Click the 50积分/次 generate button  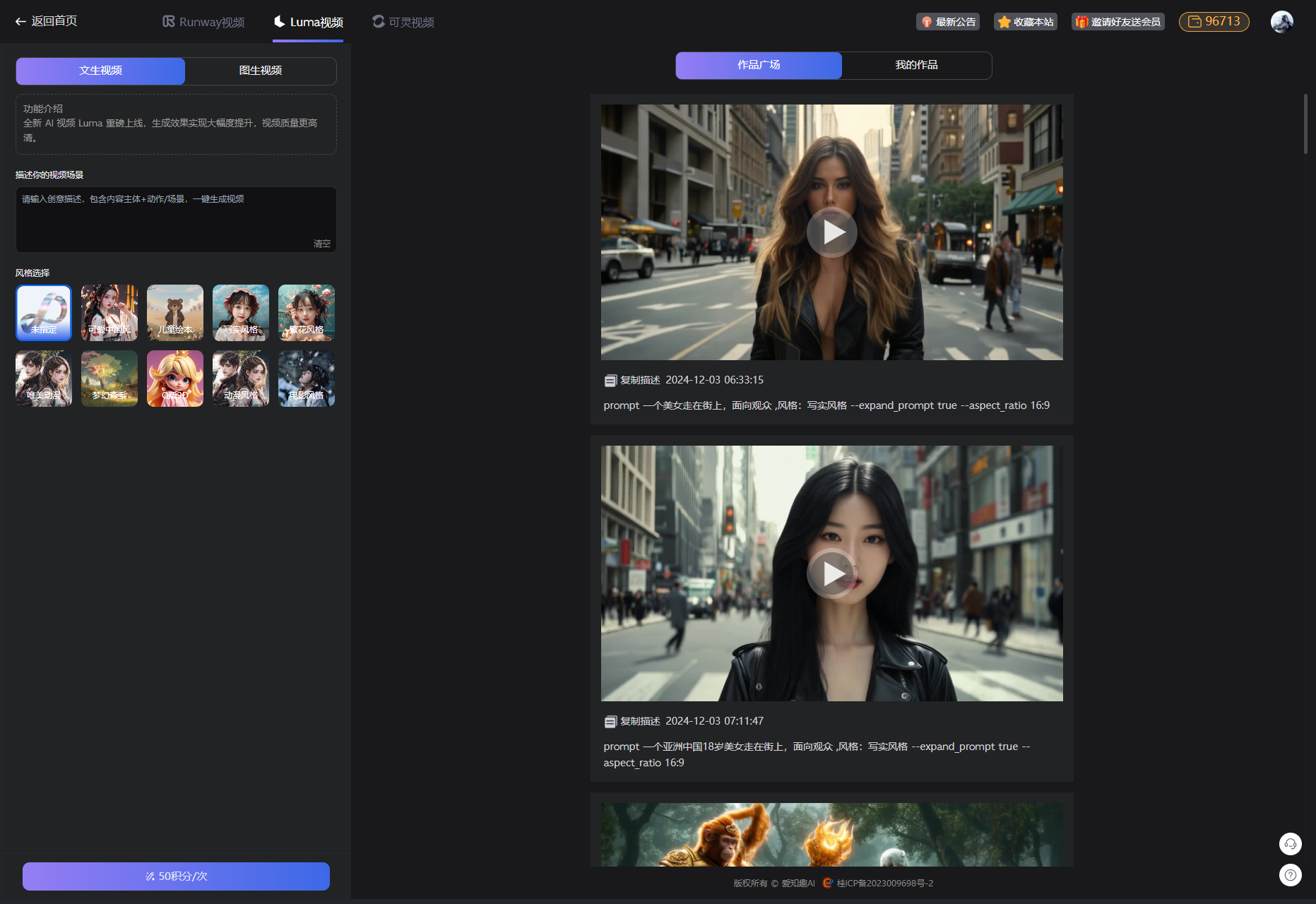pyautogui.click(x=176, y=876)
